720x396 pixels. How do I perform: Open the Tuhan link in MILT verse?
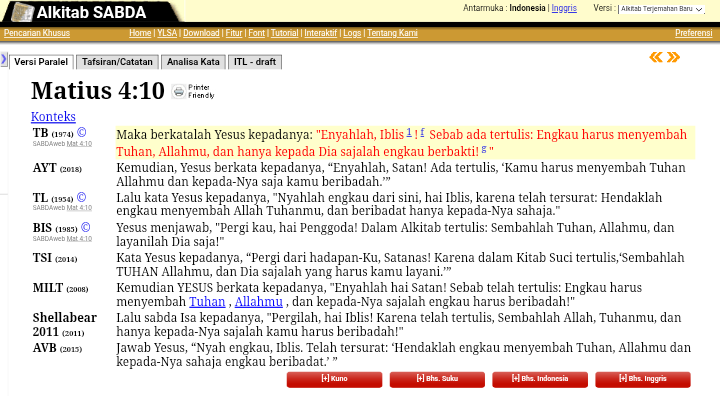point(207,302)
